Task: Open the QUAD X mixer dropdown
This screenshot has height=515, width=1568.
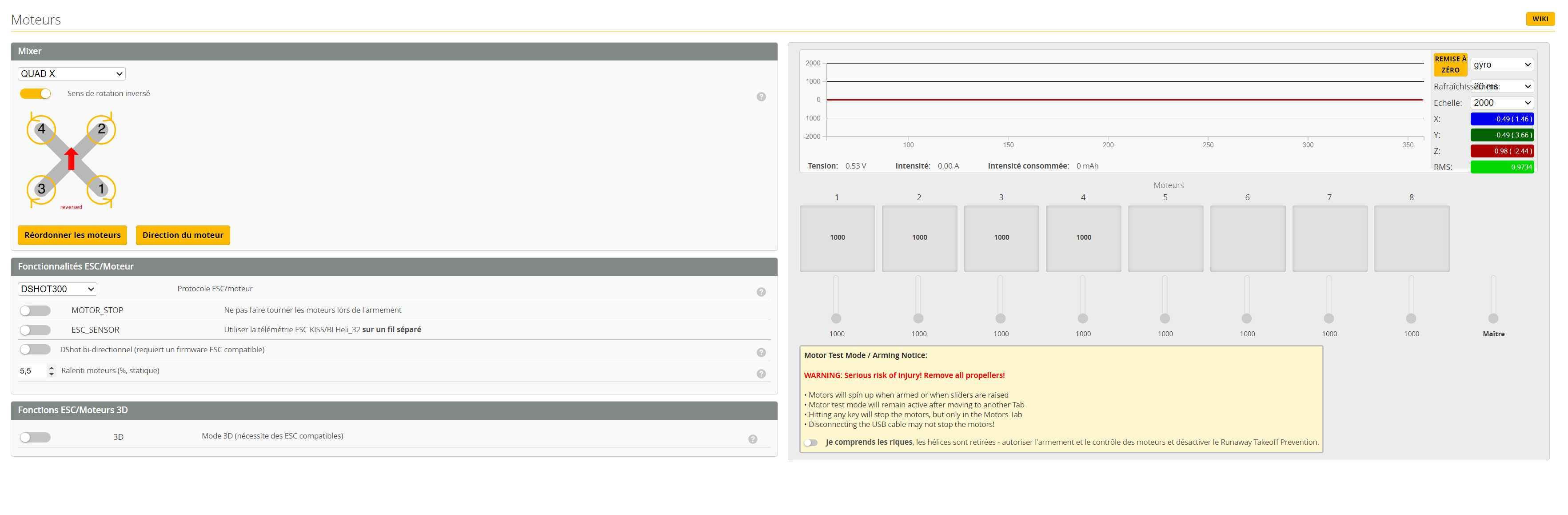Action: point(71,74)
